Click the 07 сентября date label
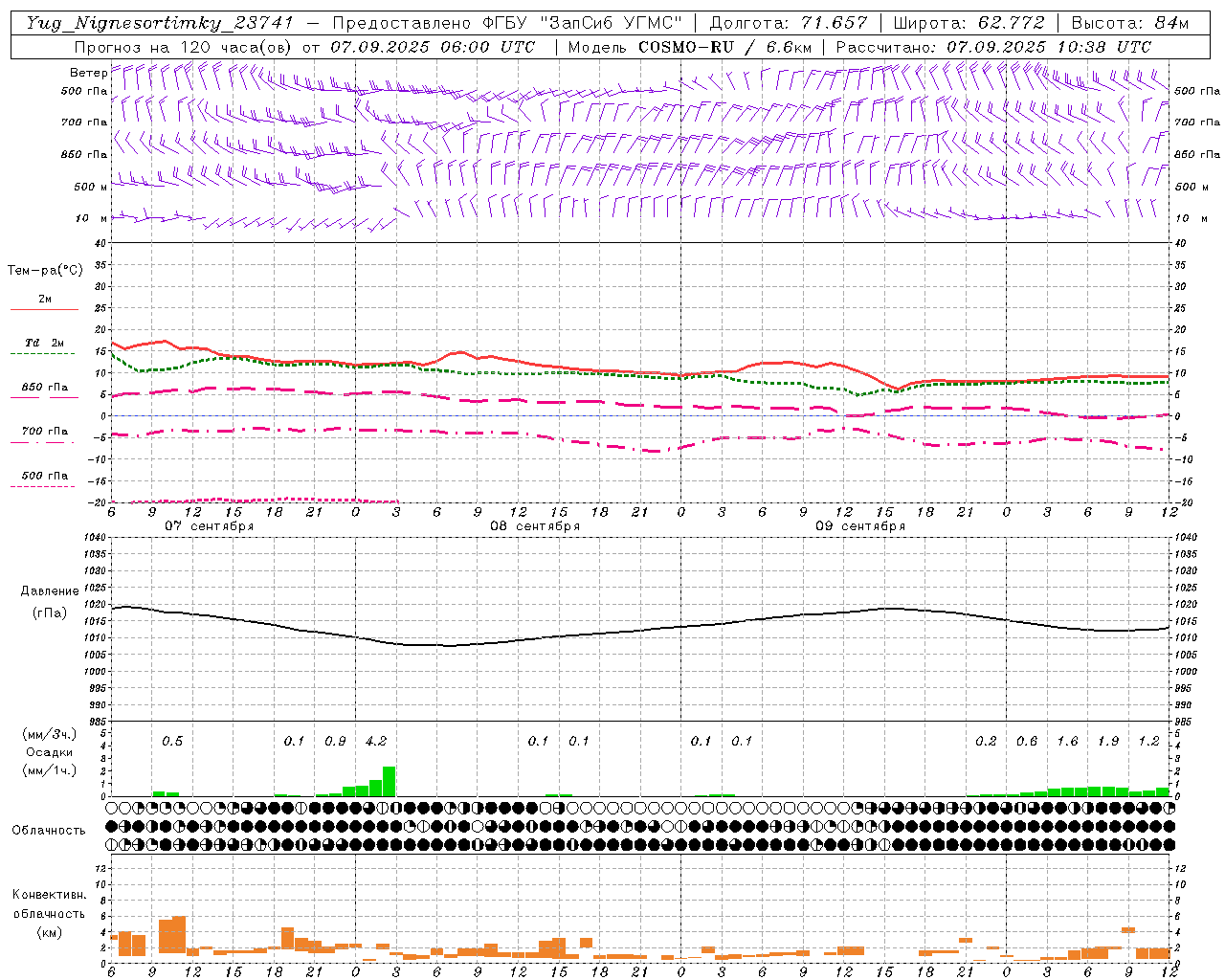 click(210, 526)
